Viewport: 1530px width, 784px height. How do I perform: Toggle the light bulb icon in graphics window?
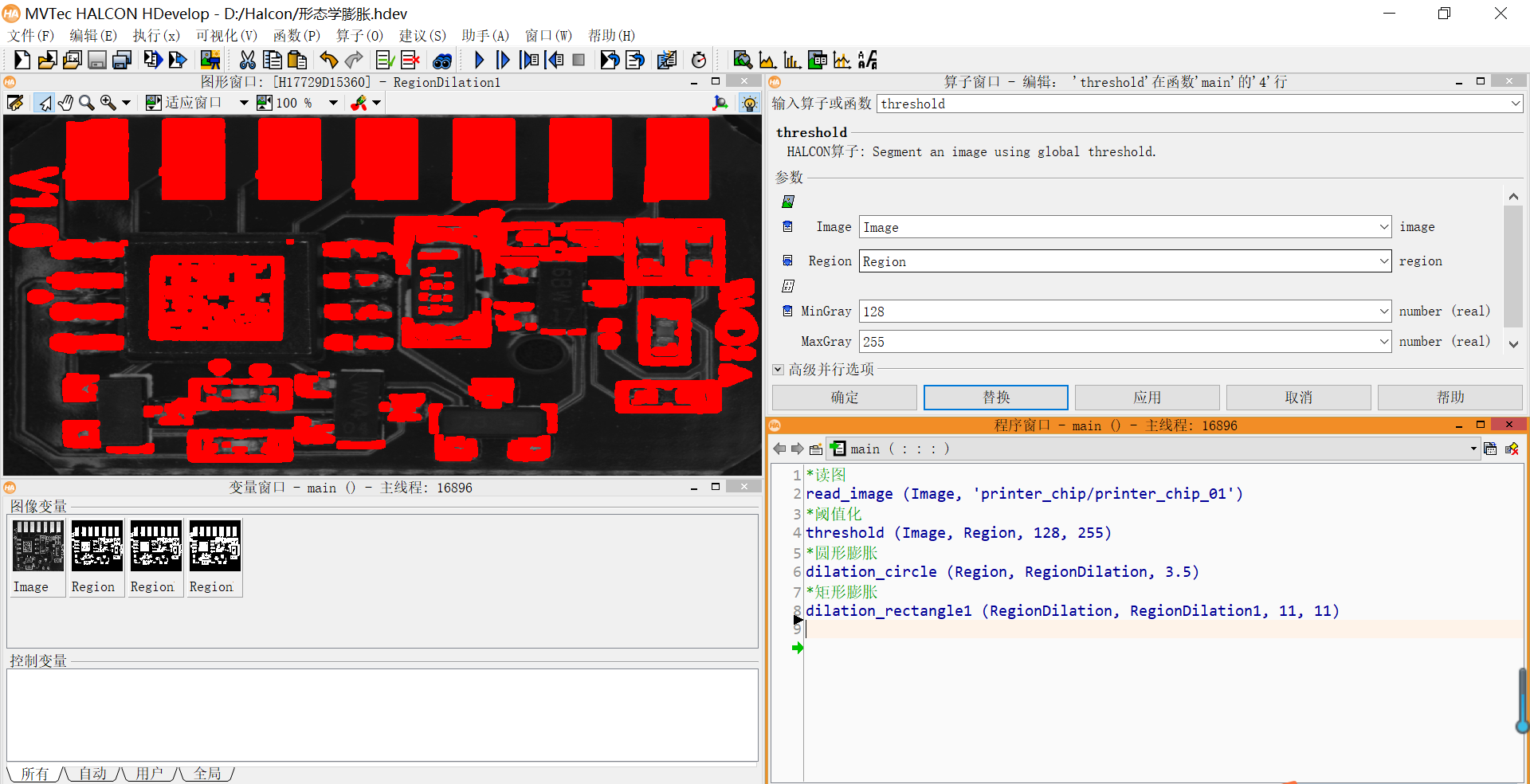tap(749, 103)
